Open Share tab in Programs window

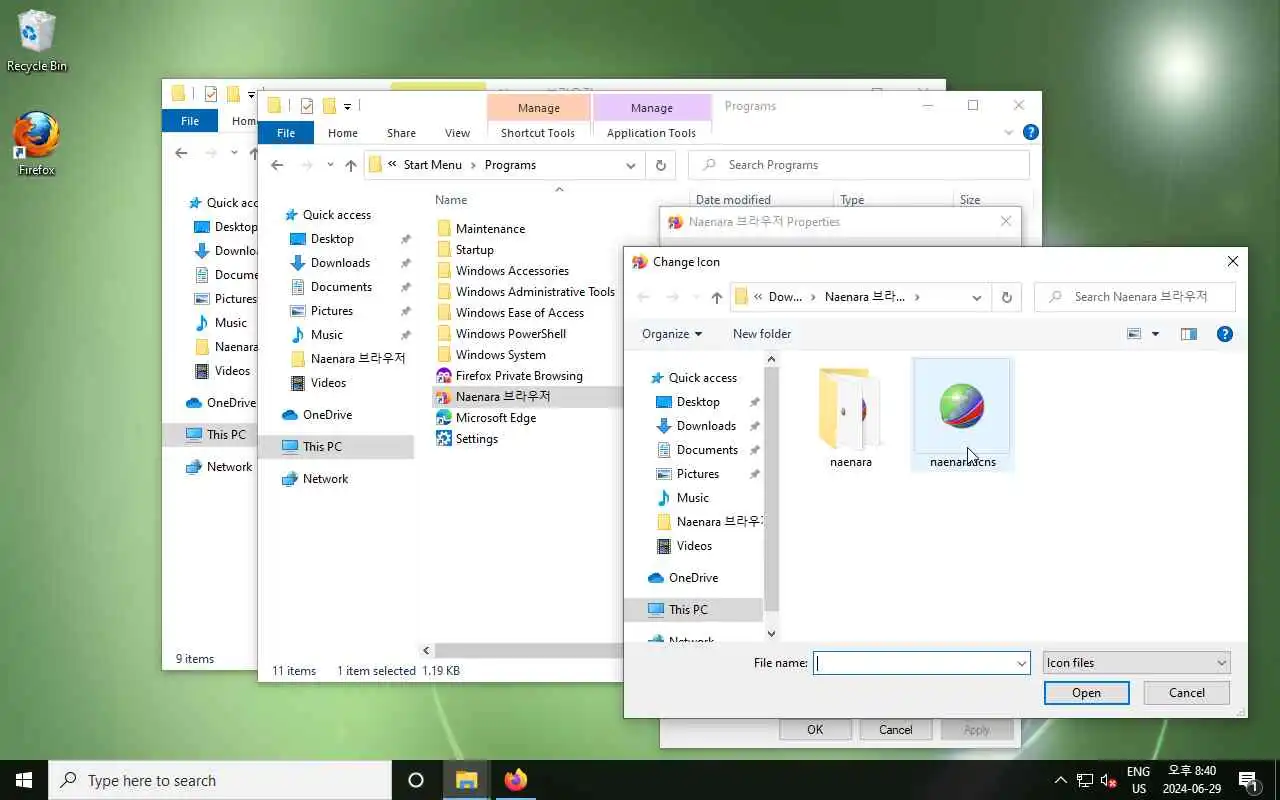401,133
